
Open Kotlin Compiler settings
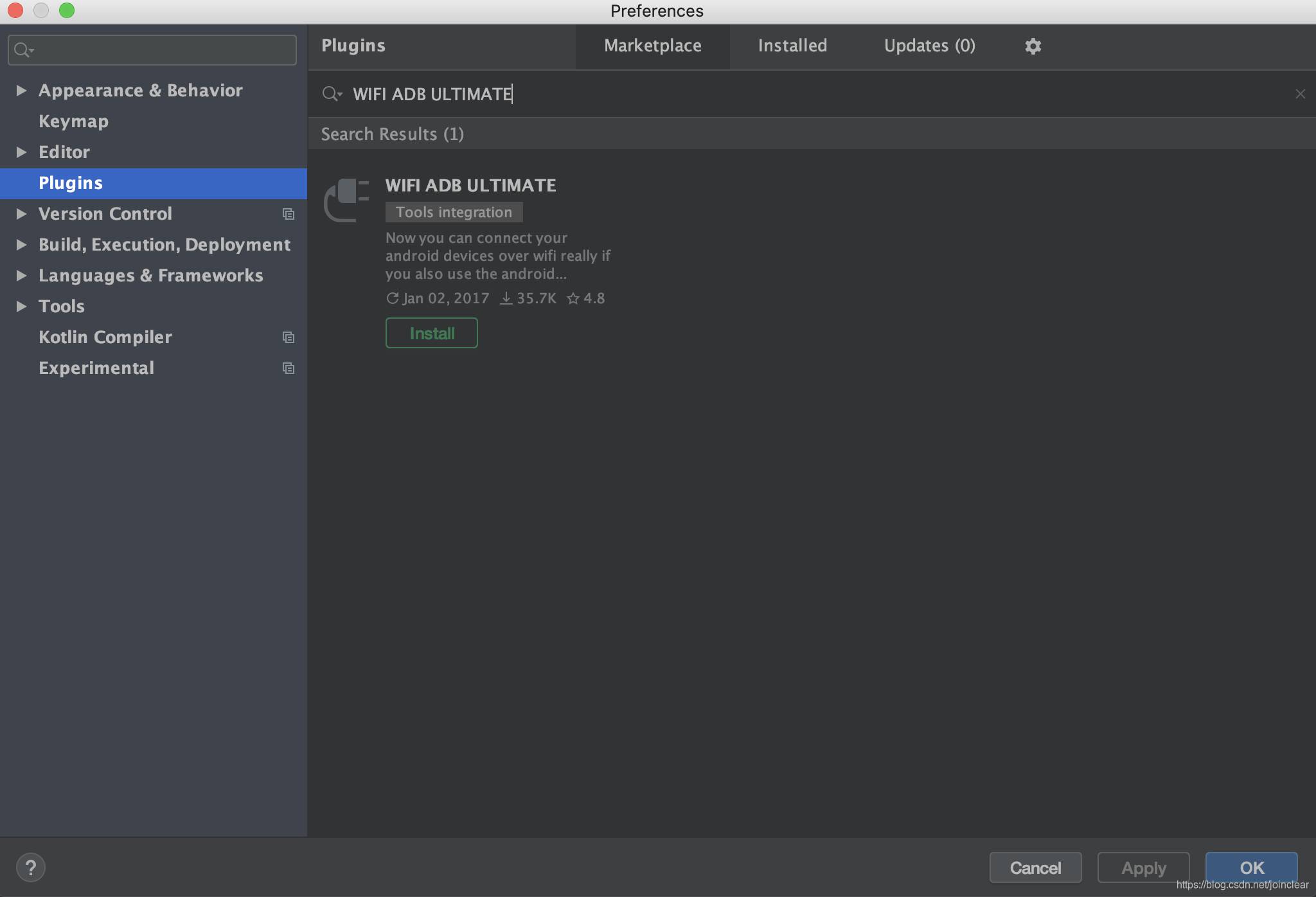105,337
